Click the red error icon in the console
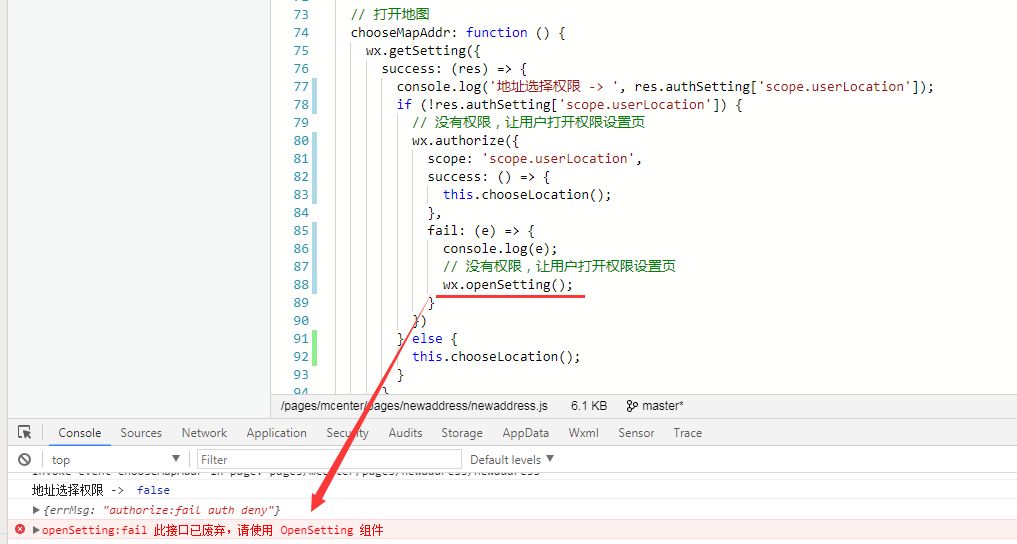This screenshot has width=1017, height=544. point(20,529)
